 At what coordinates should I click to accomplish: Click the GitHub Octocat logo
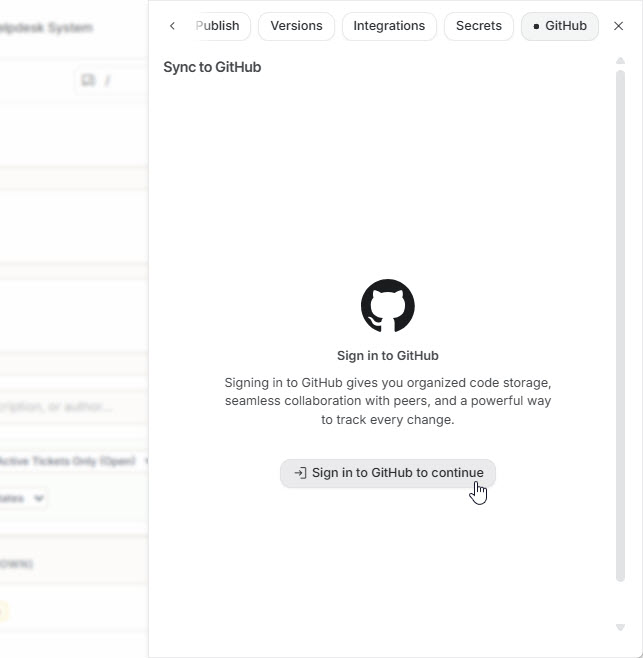click(x=388, y=306)
